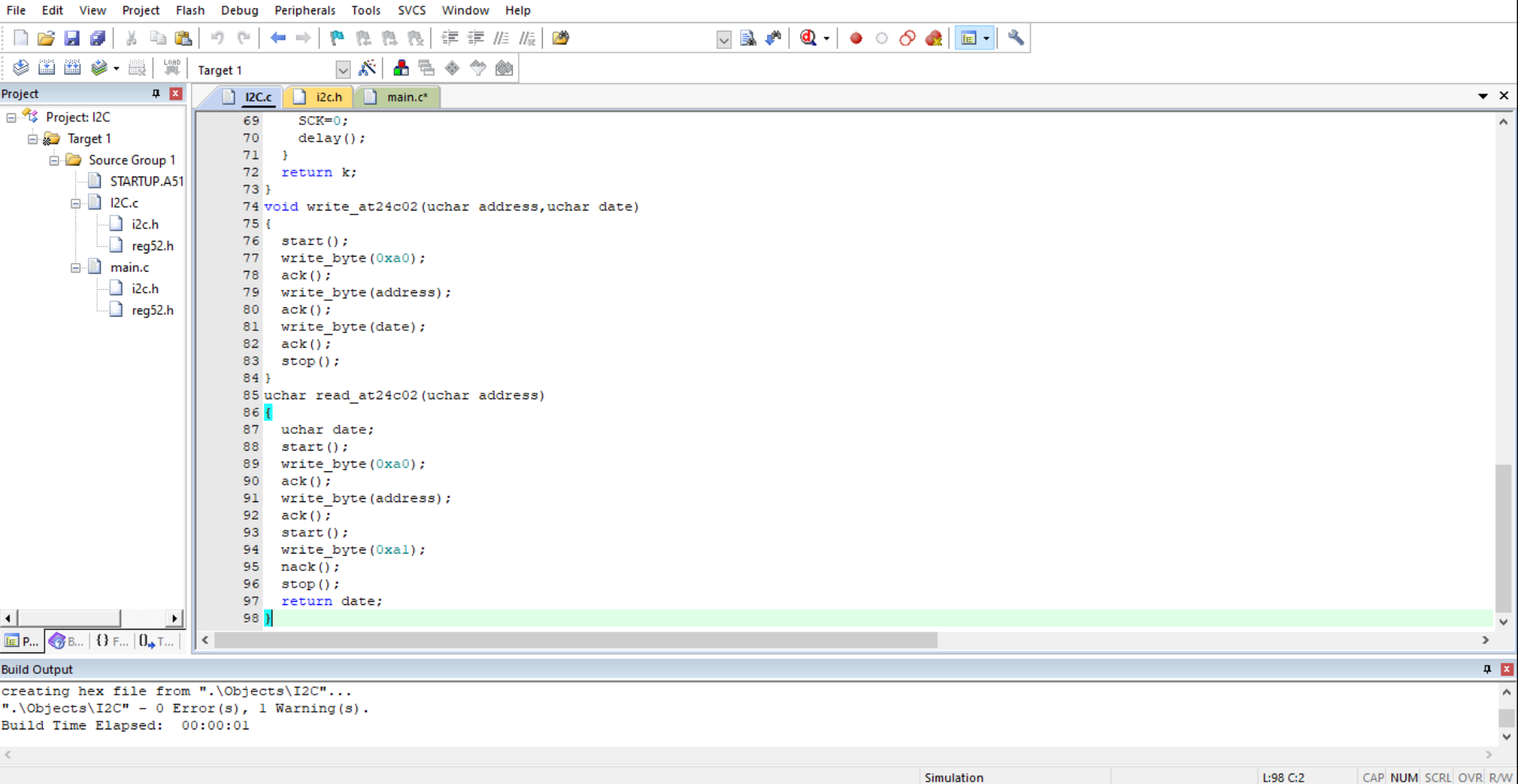Open the Peripherals menu
The width and height of the screenshot is (1518, 784).
coord(305,10)
